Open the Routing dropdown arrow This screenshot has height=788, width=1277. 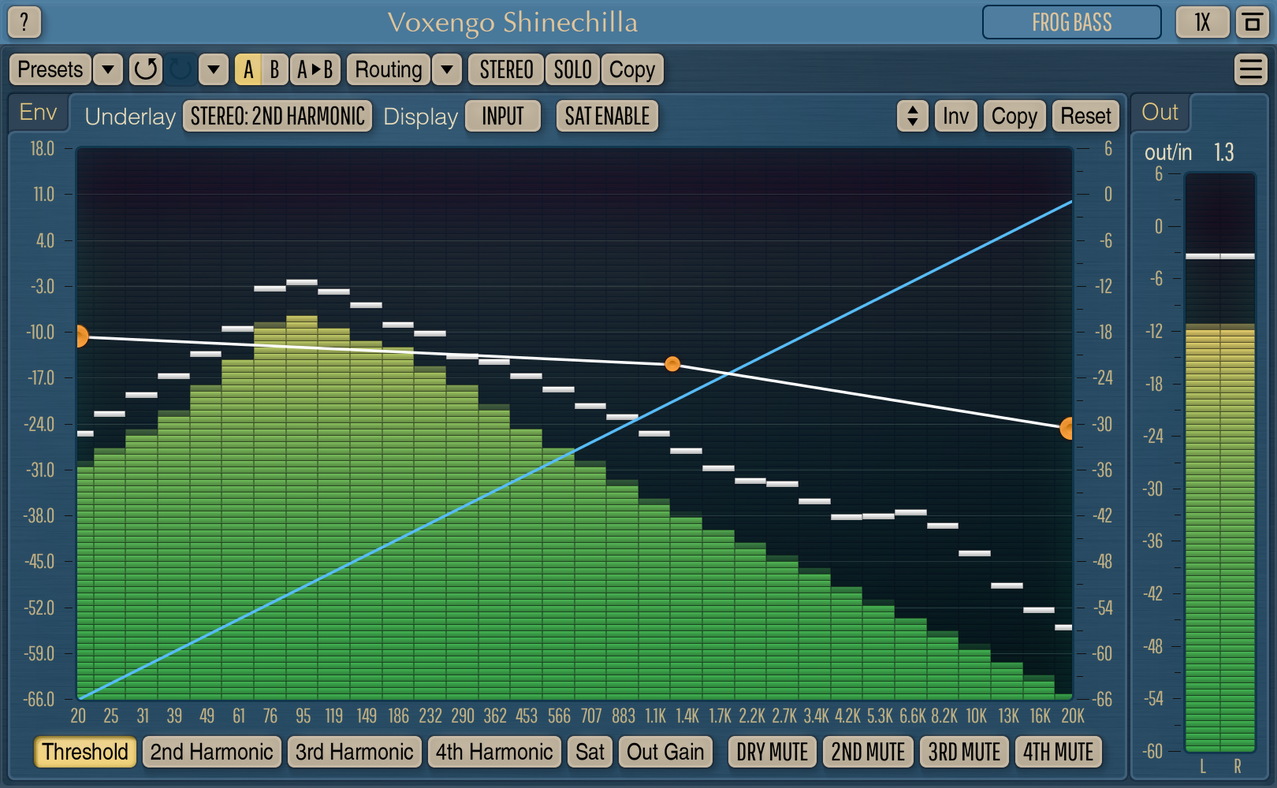click(447, 69)
